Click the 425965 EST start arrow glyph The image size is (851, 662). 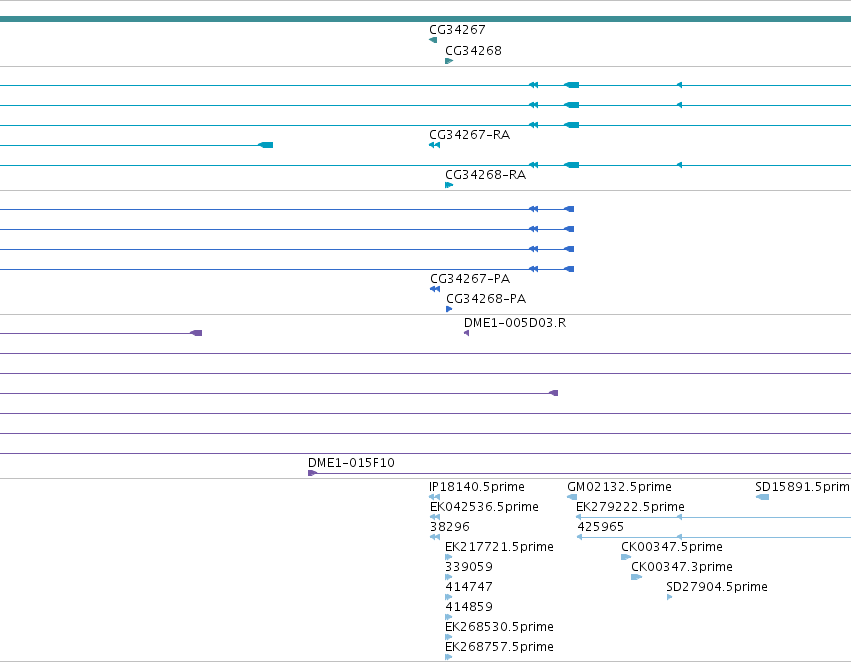580,537
